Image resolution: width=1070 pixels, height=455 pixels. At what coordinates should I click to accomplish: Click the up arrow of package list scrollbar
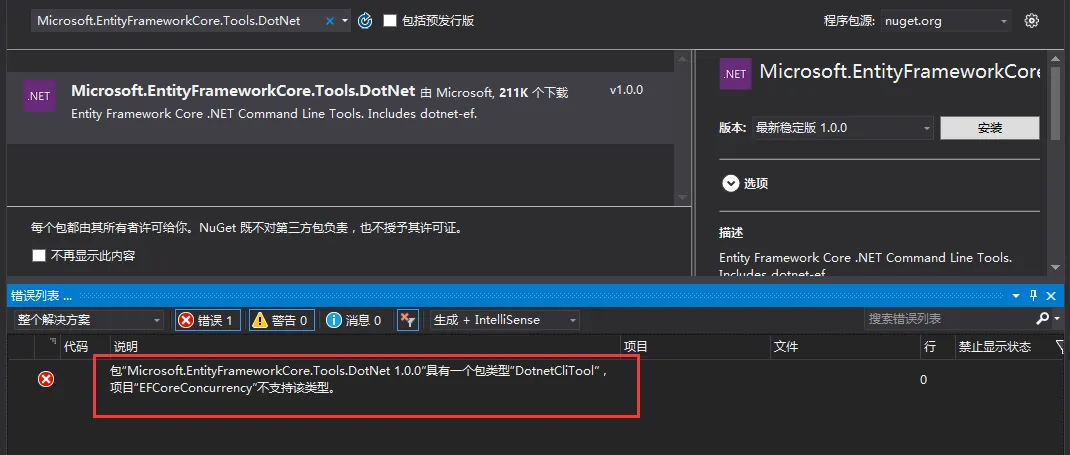[x=682, y=59]
